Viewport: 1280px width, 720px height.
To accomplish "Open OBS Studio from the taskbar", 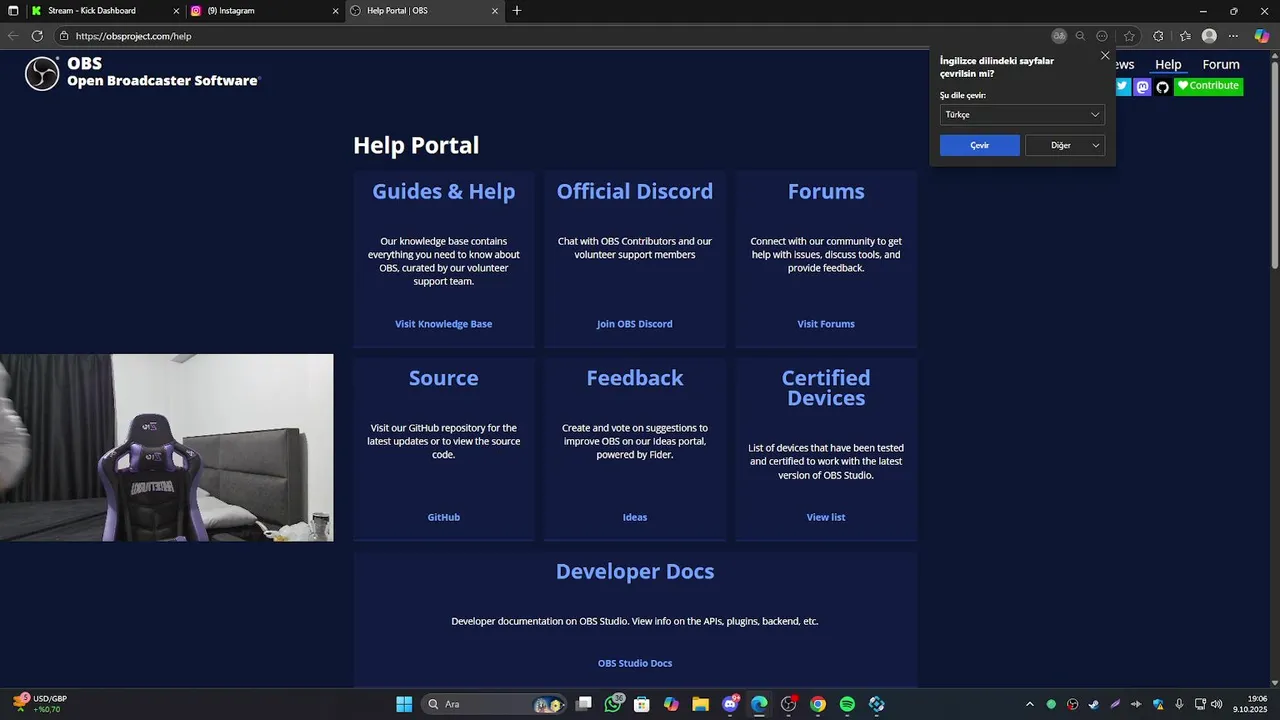I will [788, 704].
